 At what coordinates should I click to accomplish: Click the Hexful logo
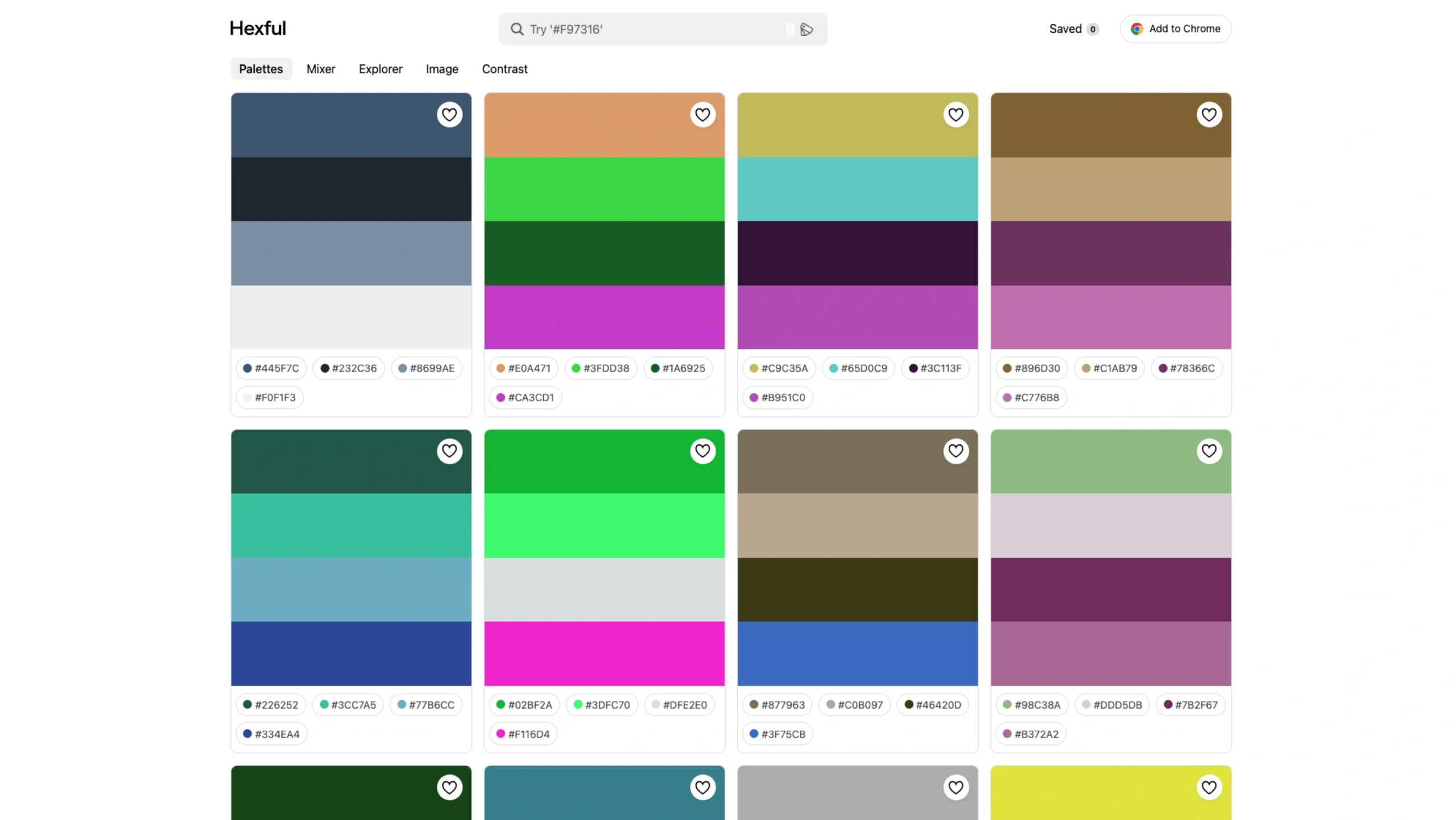pyautogui.click(x=258, y=28)
